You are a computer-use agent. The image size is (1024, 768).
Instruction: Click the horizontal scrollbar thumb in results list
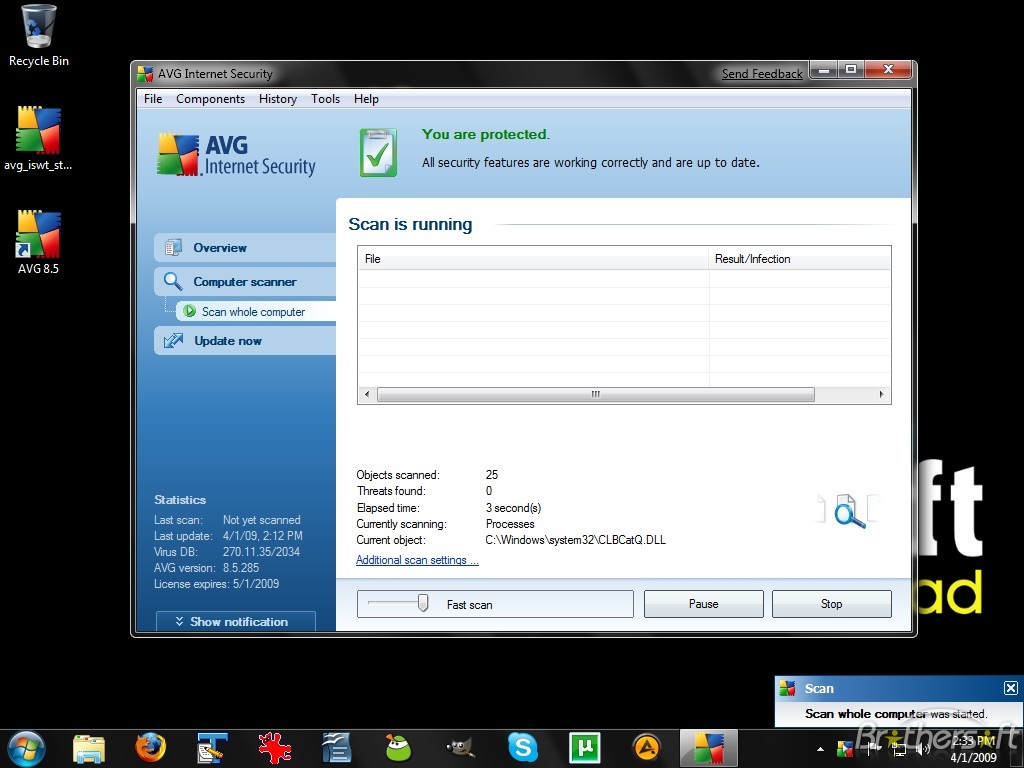click(x=596, y=394)
